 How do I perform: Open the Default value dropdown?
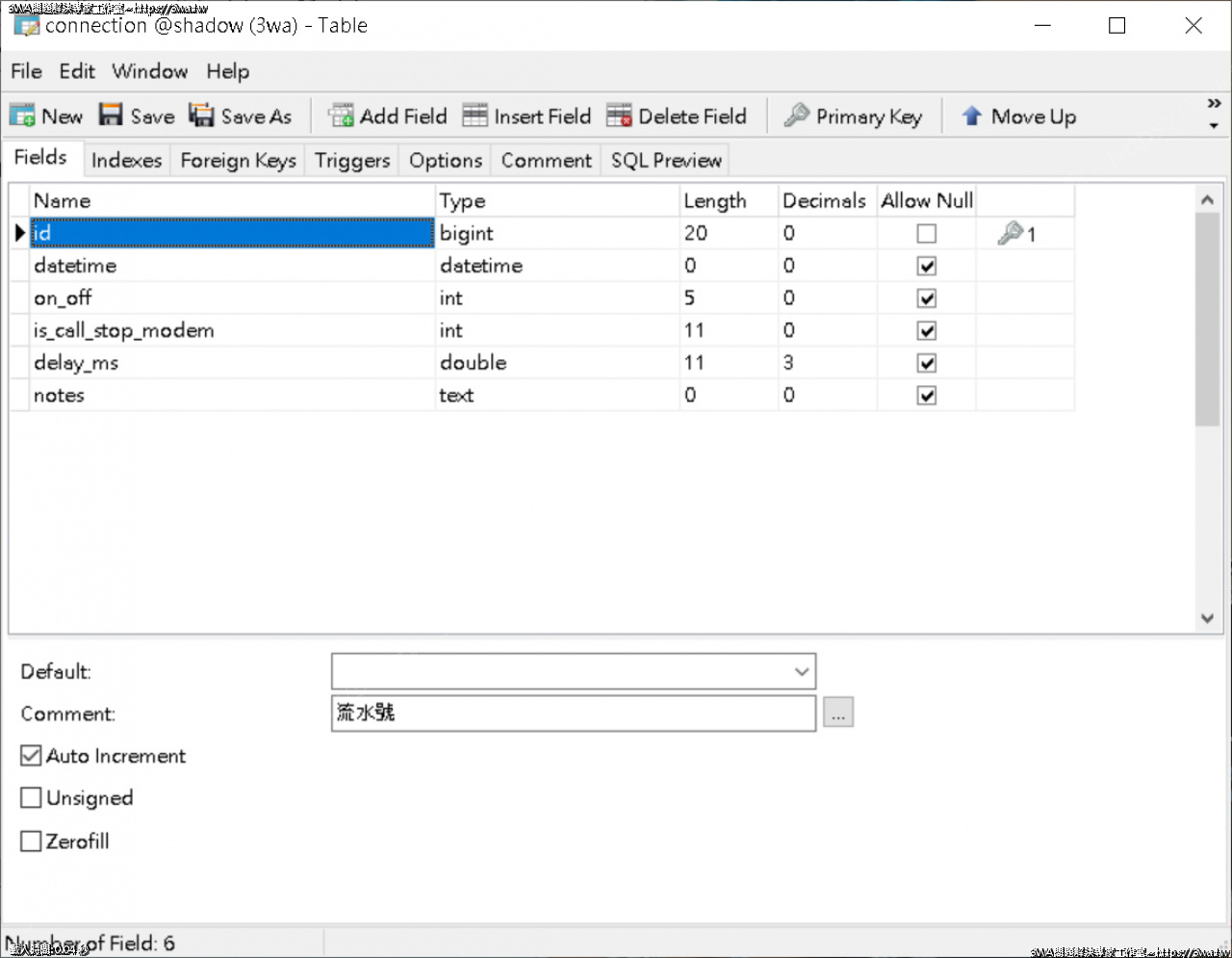pyautogui.click(x=801, y=671)
